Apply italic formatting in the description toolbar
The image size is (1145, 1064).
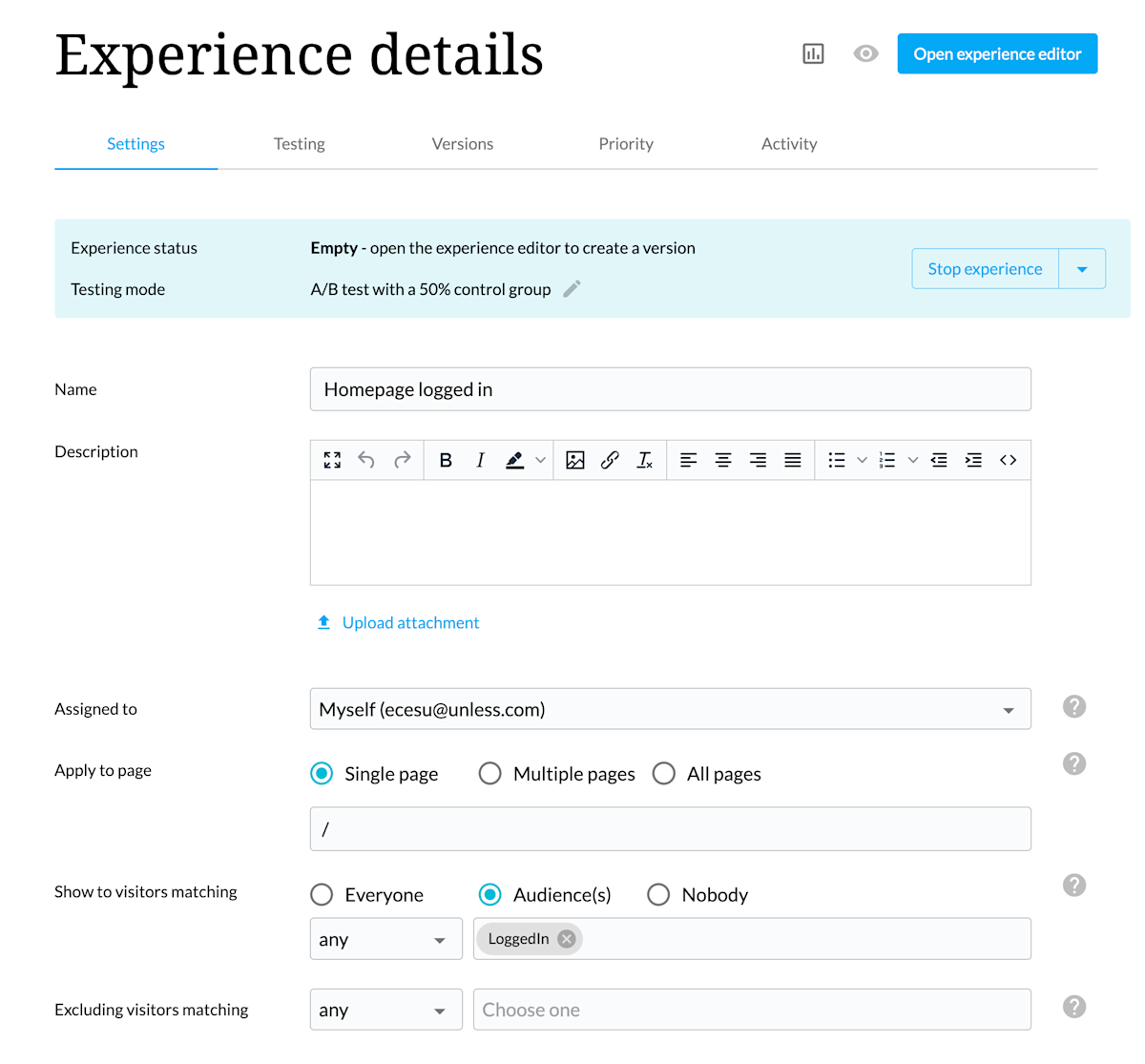480,460
